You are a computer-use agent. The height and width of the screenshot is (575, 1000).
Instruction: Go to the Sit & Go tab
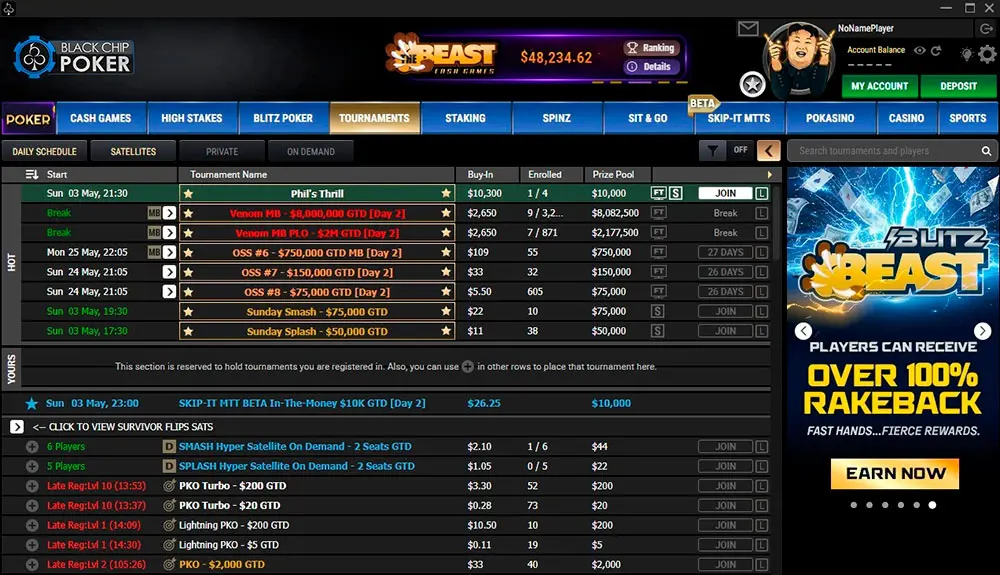tap(648, 118)
